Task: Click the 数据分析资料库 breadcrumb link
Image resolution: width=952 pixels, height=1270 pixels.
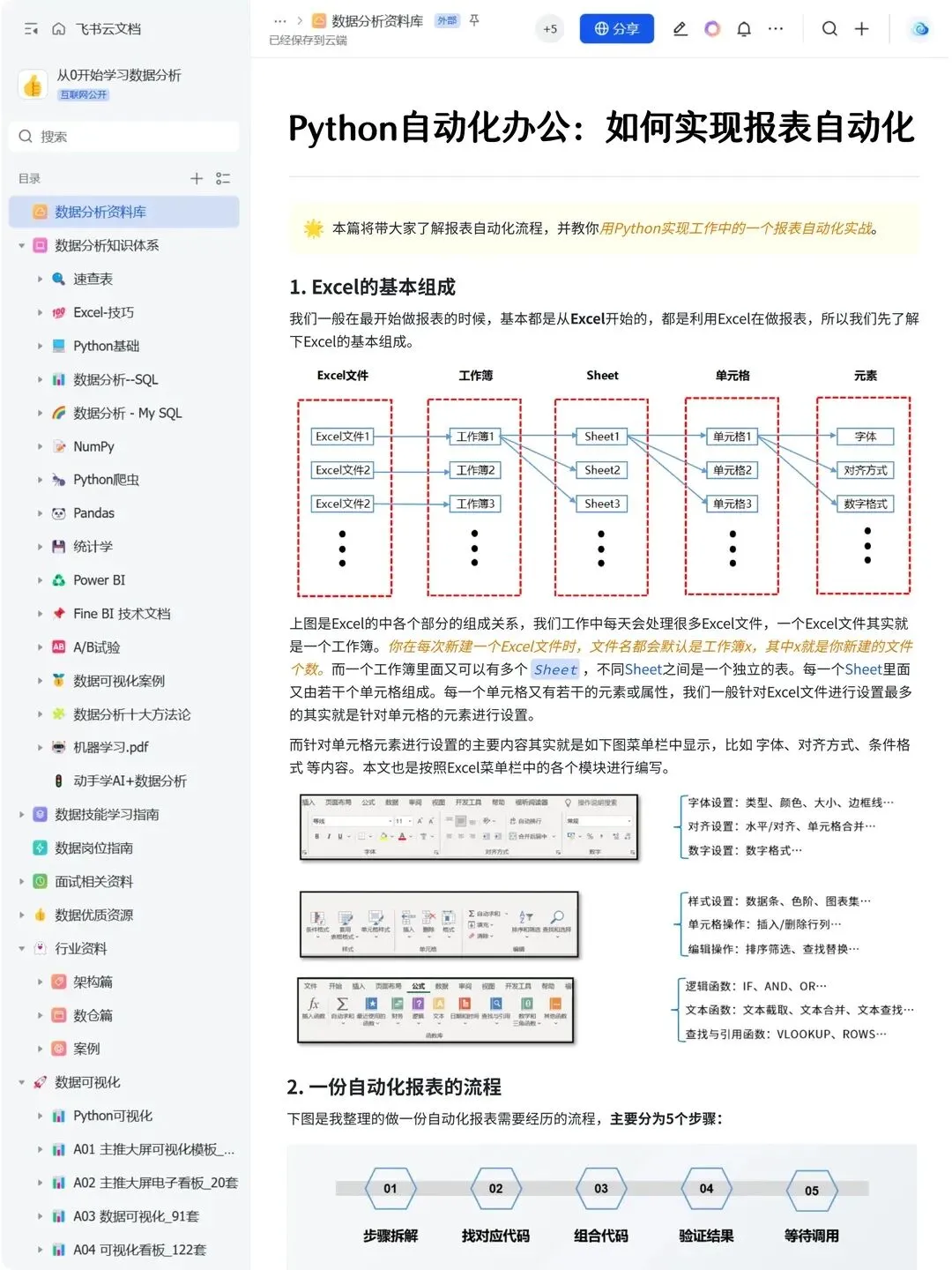Action: (x=377, y=20)
